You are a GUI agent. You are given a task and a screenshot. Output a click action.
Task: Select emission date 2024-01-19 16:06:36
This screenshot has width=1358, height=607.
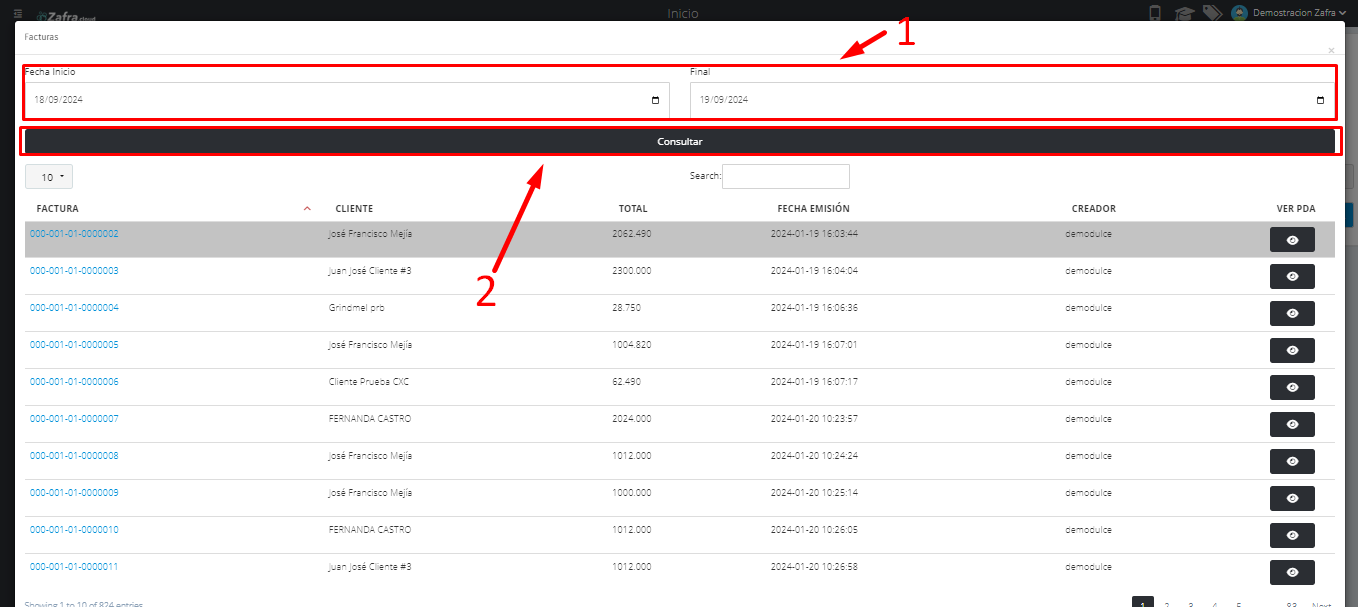point(814,307)
